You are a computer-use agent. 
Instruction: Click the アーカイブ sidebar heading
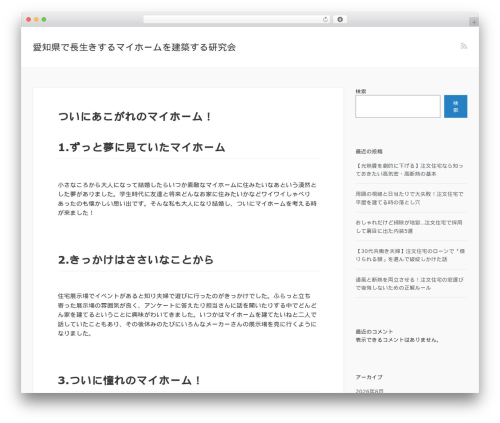tap(369, 377)
